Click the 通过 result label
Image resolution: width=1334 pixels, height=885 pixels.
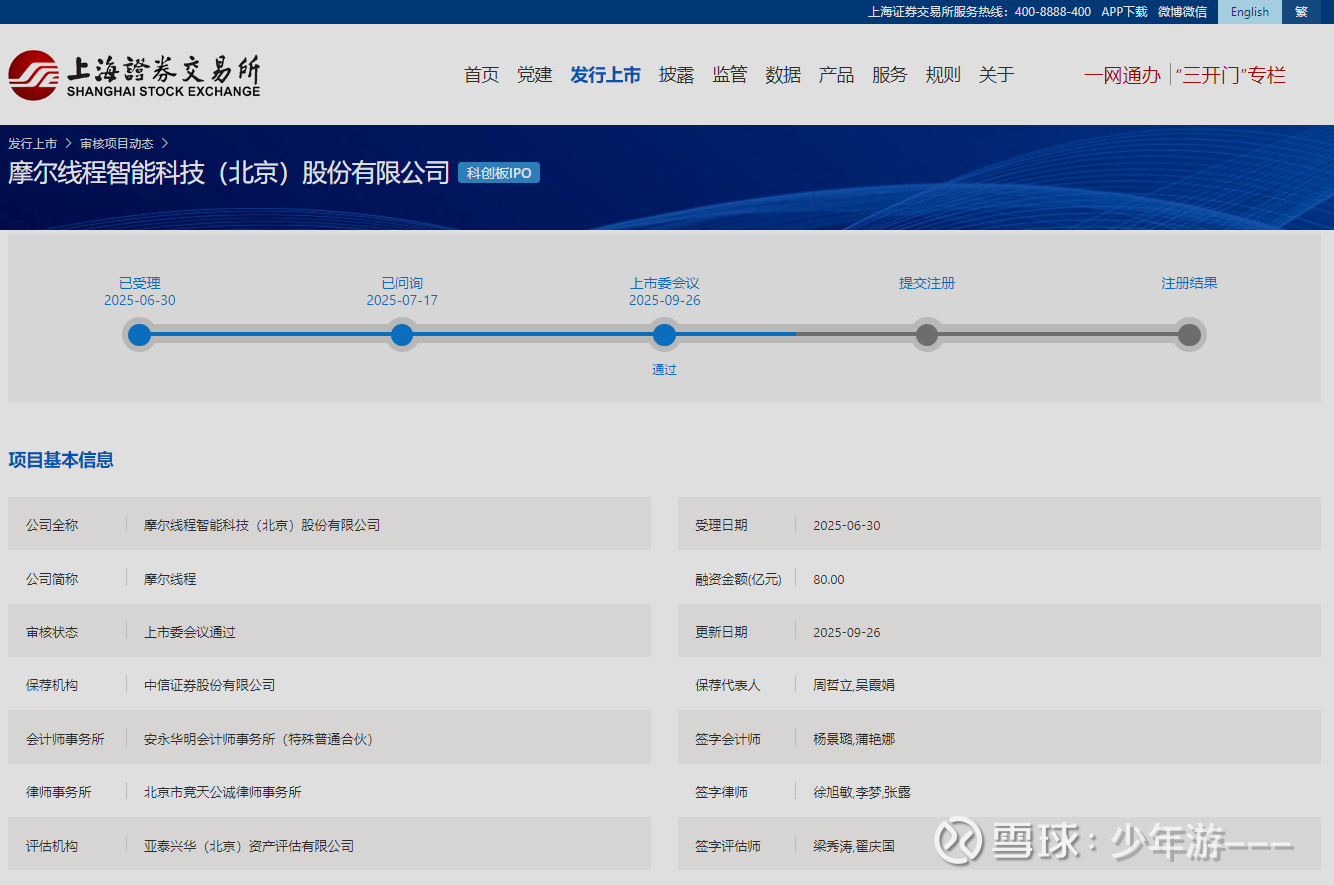point(664,370)
